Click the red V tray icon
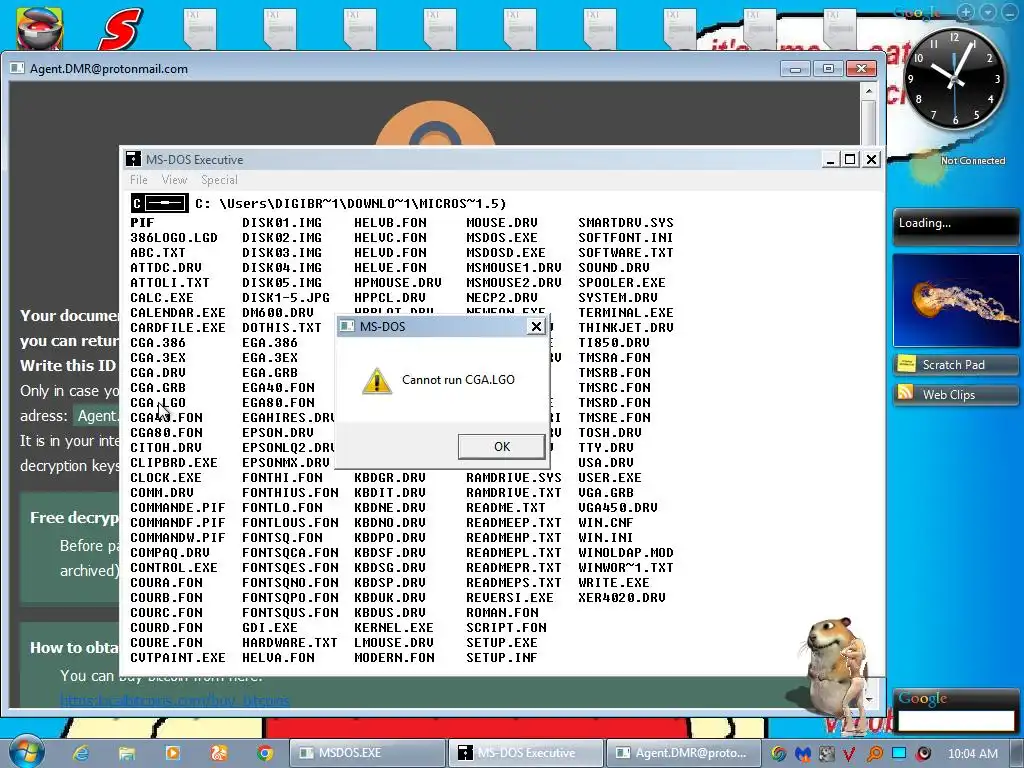Screen dimensions: 1024x768 pyautogui.click(x=848, y=754)
